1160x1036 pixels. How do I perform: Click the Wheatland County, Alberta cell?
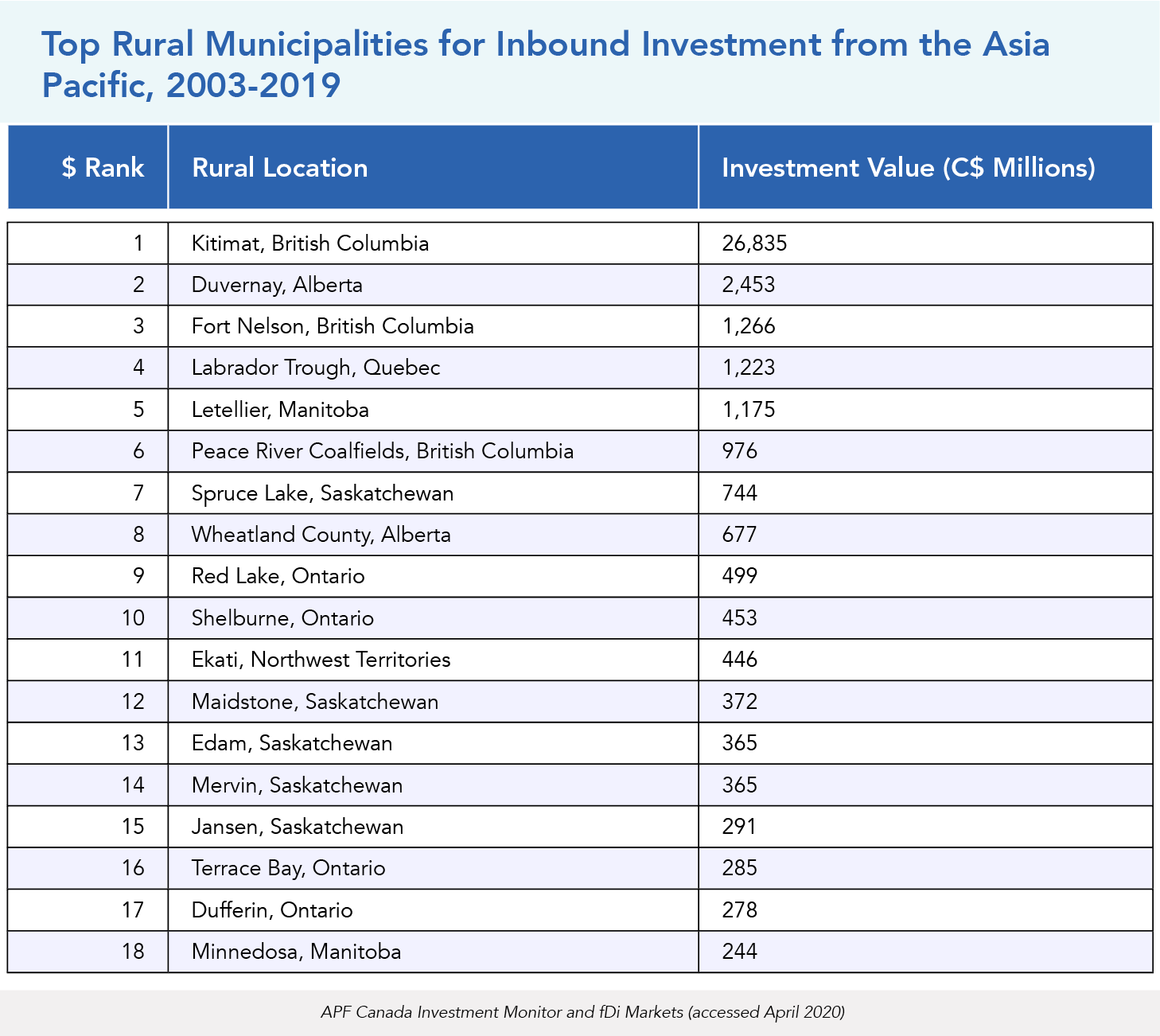click(321, 535)
